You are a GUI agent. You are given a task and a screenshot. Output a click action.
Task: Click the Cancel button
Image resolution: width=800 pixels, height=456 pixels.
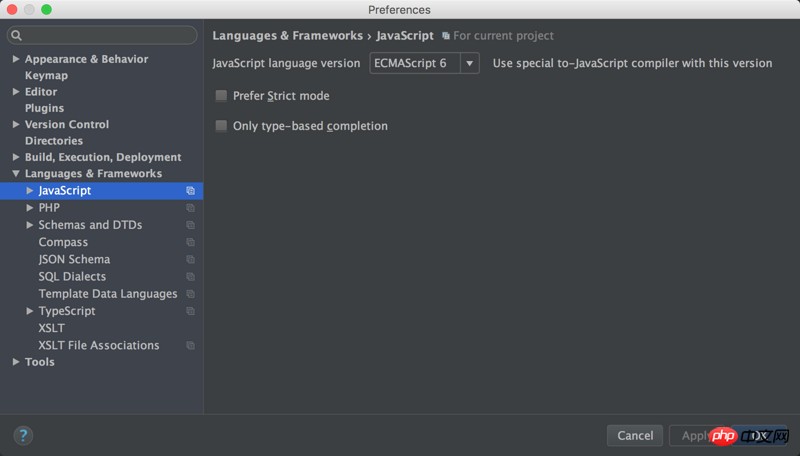(x=635, y=435)
